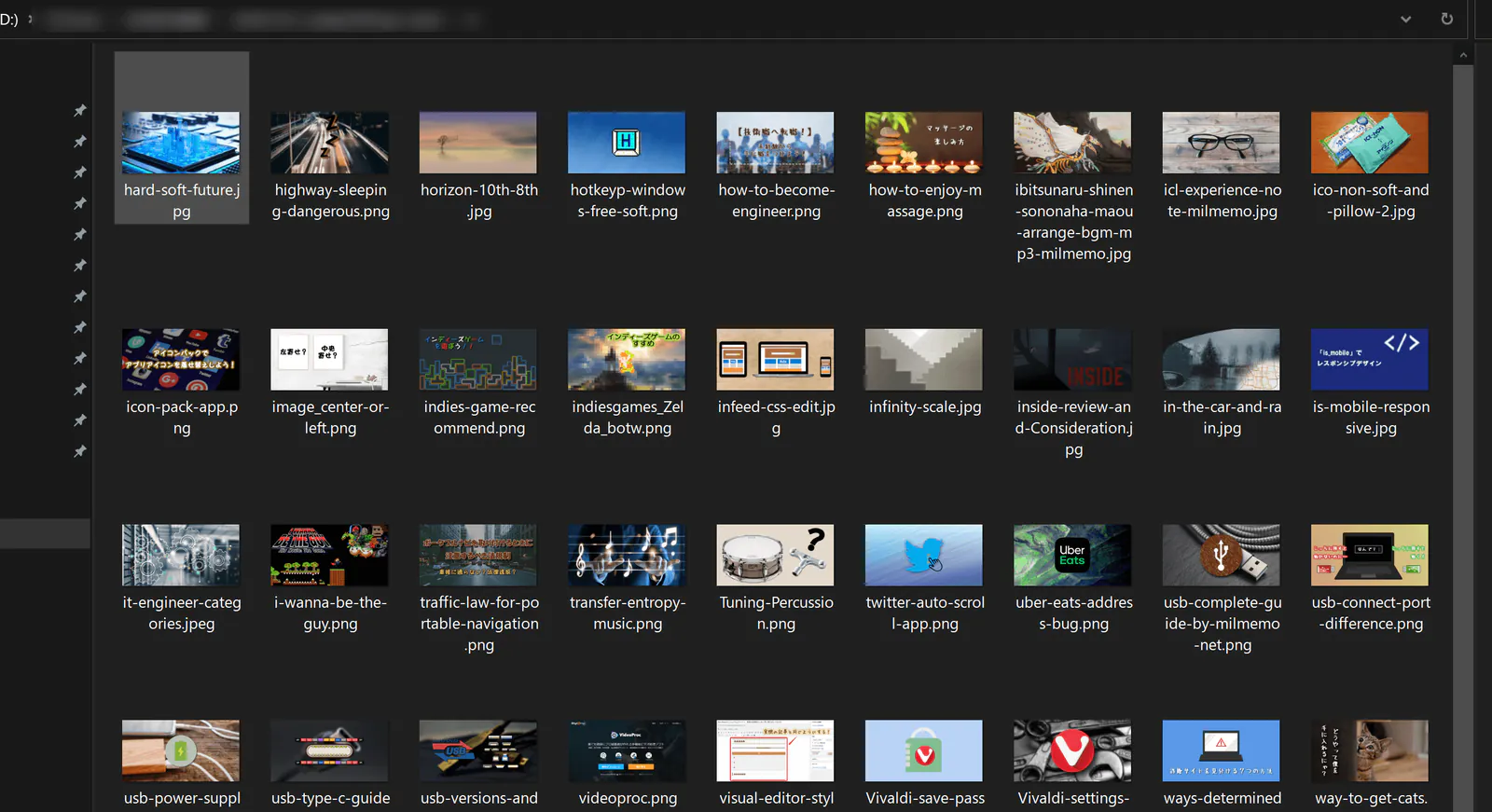1492x812 pixels.
Task: Select in-the-car-and-rain.jpg thumbnail
Action: [x=1222, y=359]
